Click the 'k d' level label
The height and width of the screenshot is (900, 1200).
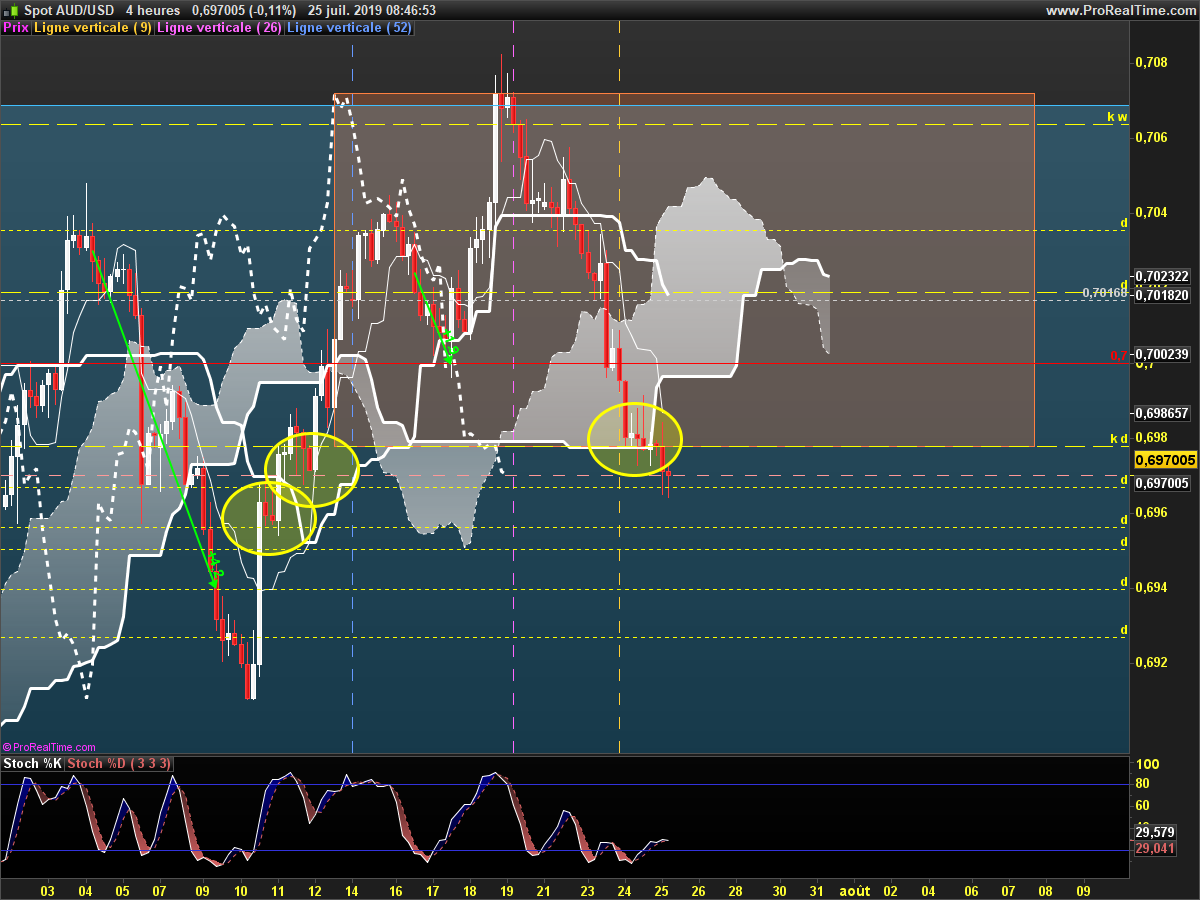(x=1119, y=439)
